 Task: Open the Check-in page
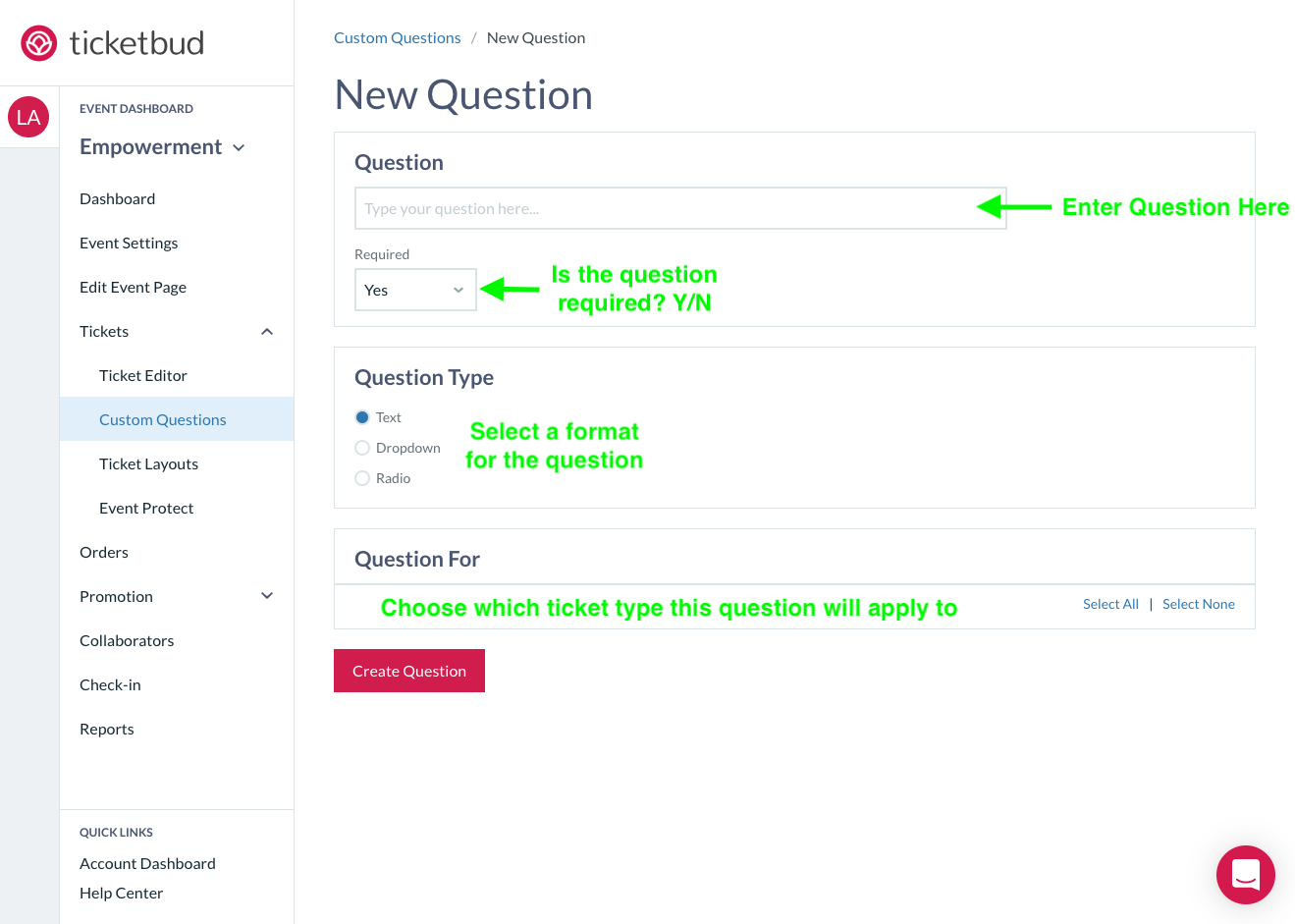point(110,684)
